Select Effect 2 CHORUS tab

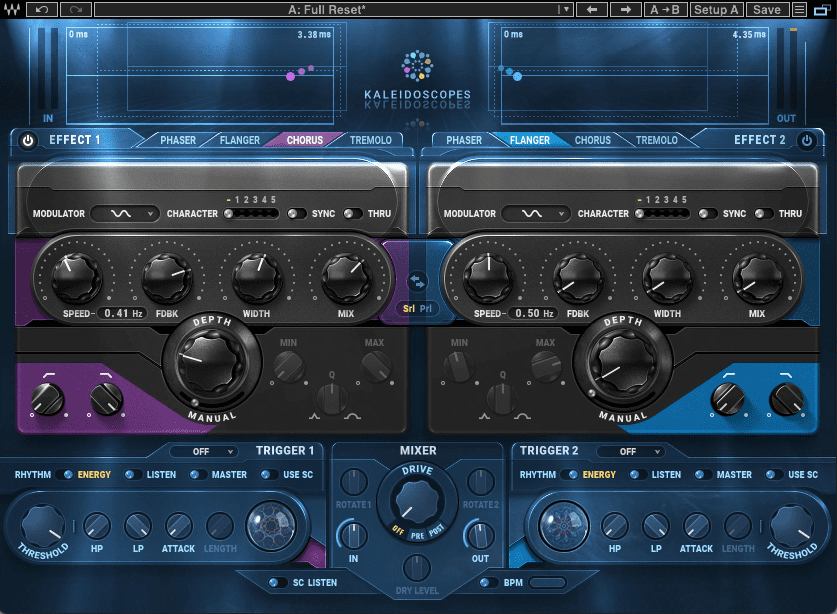[x=593, y=140]
